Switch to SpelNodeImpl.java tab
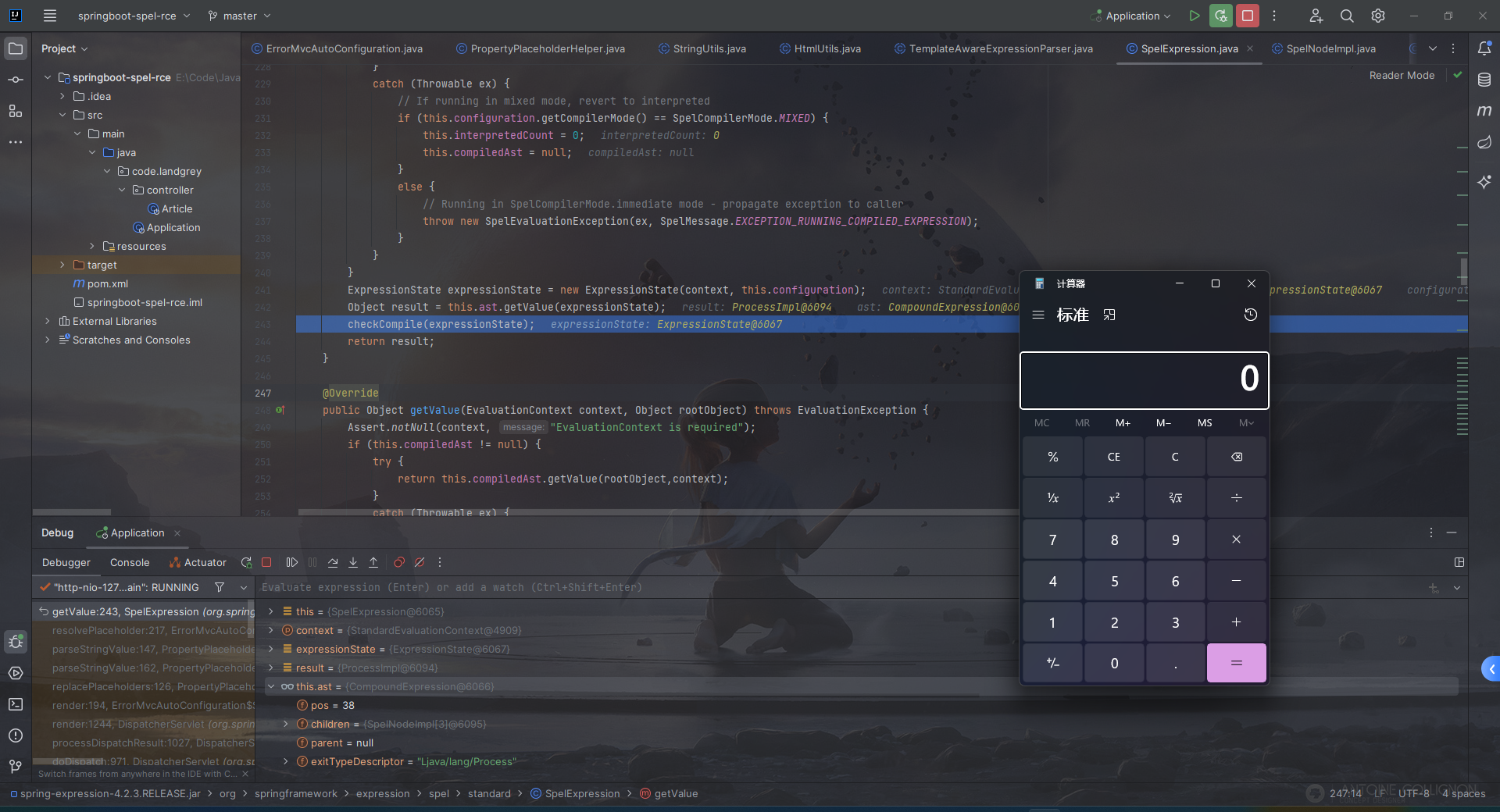The height and width of the screenshot is (812, 1500). [1323, 48]
